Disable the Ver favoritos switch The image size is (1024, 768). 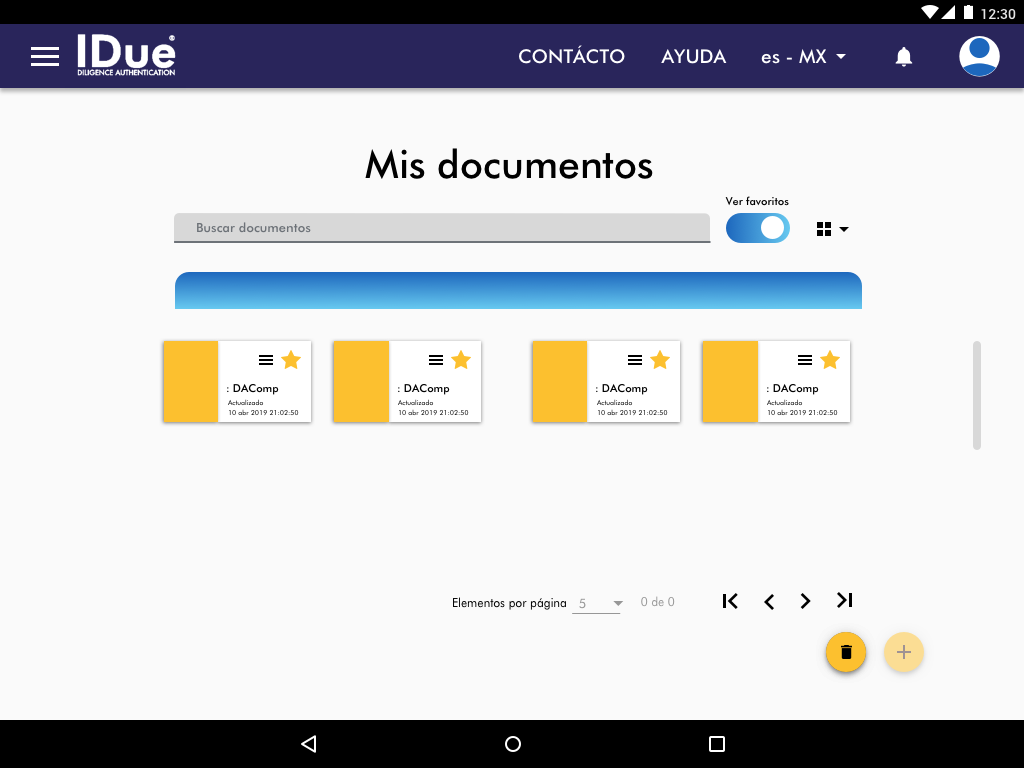(757, 228)
